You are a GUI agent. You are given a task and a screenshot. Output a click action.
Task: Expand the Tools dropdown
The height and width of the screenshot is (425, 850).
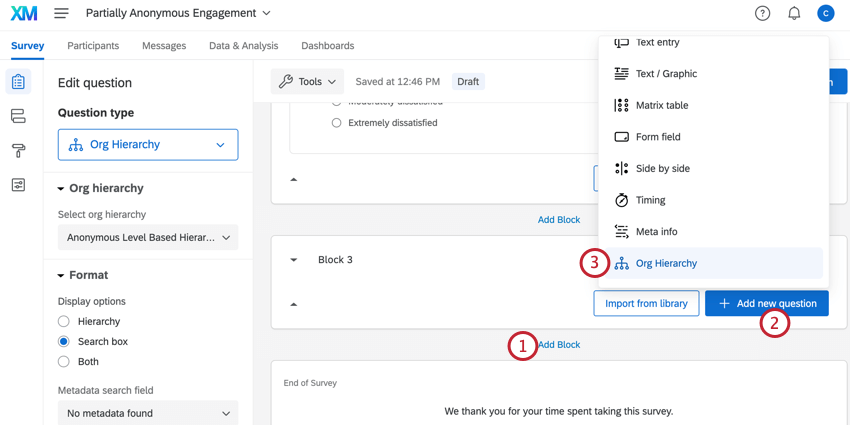pyautogui.click(x=309, y=82)
